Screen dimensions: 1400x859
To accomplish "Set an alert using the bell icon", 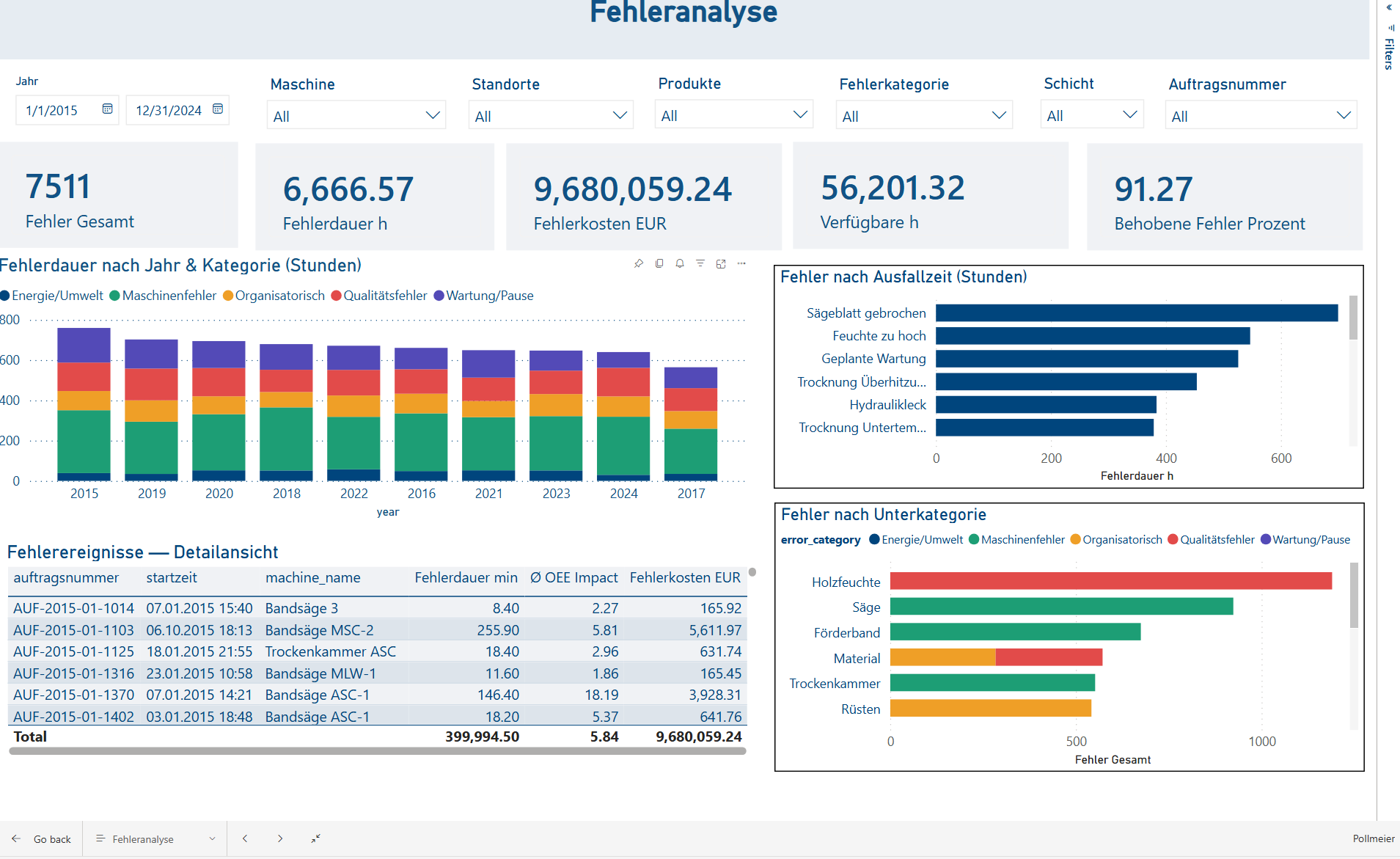I will point(679,263).
